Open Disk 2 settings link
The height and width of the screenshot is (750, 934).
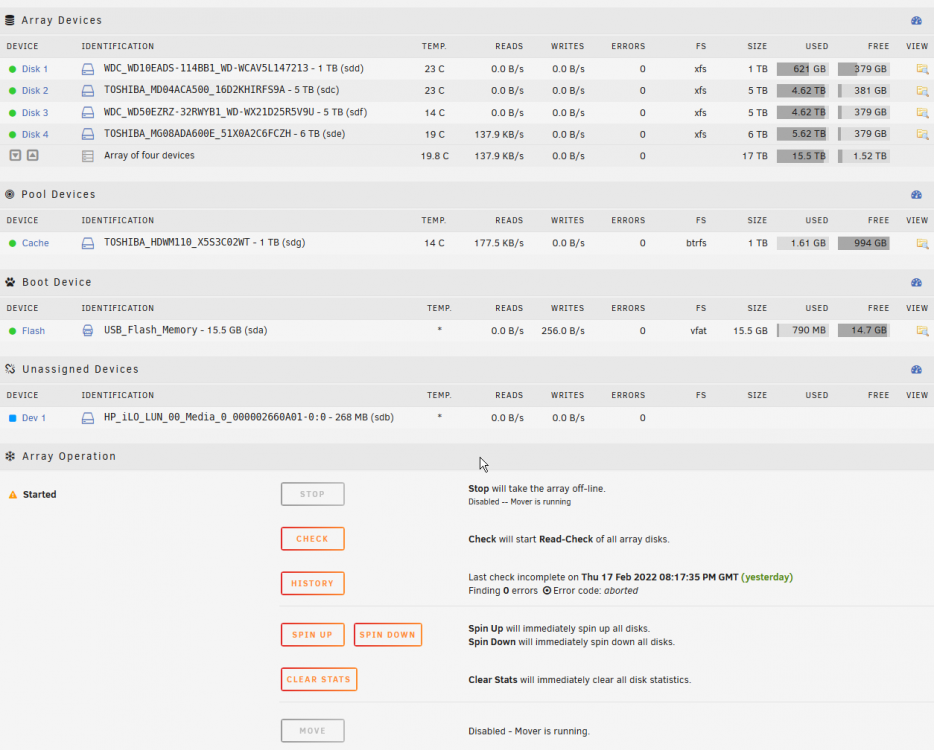35,91
